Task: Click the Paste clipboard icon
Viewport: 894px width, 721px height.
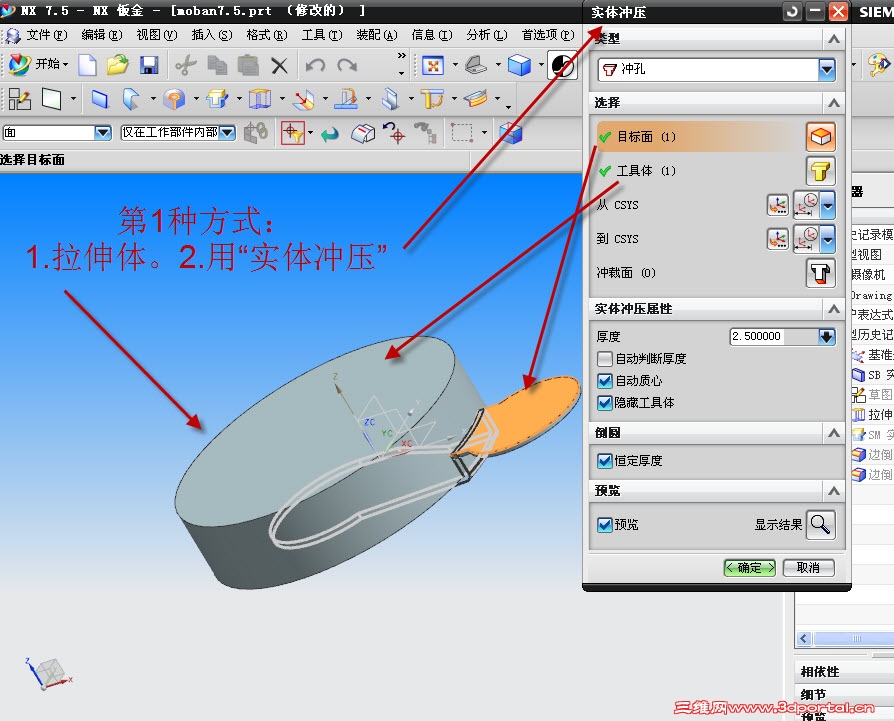Action: (248, 66)
